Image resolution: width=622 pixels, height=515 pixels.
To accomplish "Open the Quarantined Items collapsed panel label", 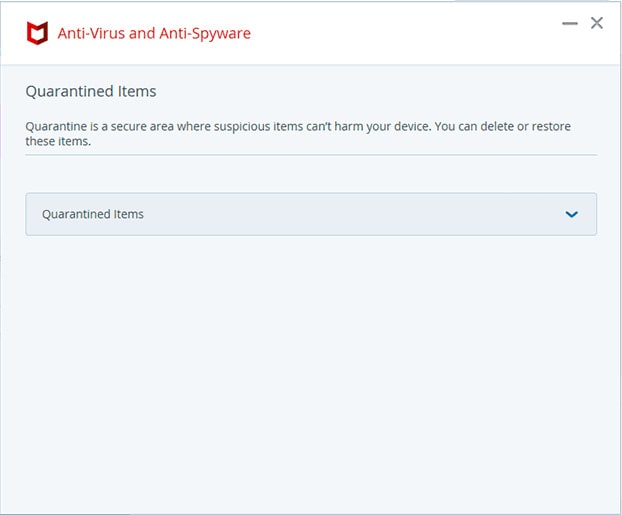I will [x=93, y=214].
